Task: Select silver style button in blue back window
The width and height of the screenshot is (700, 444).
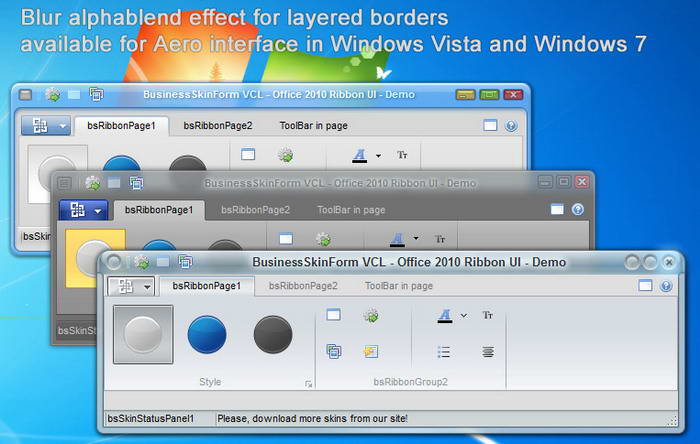Action: [x=58, y=174]
